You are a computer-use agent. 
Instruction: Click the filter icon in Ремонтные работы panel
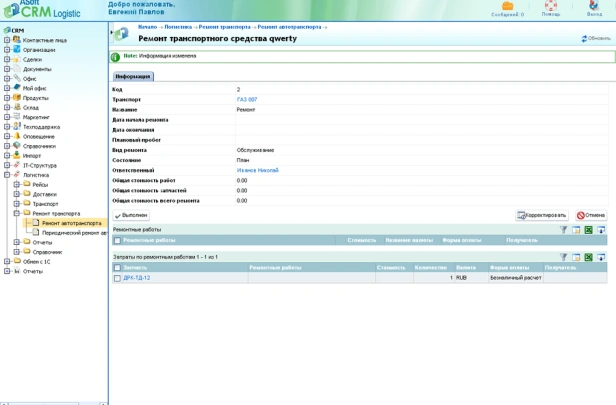[x=563, y=230]
